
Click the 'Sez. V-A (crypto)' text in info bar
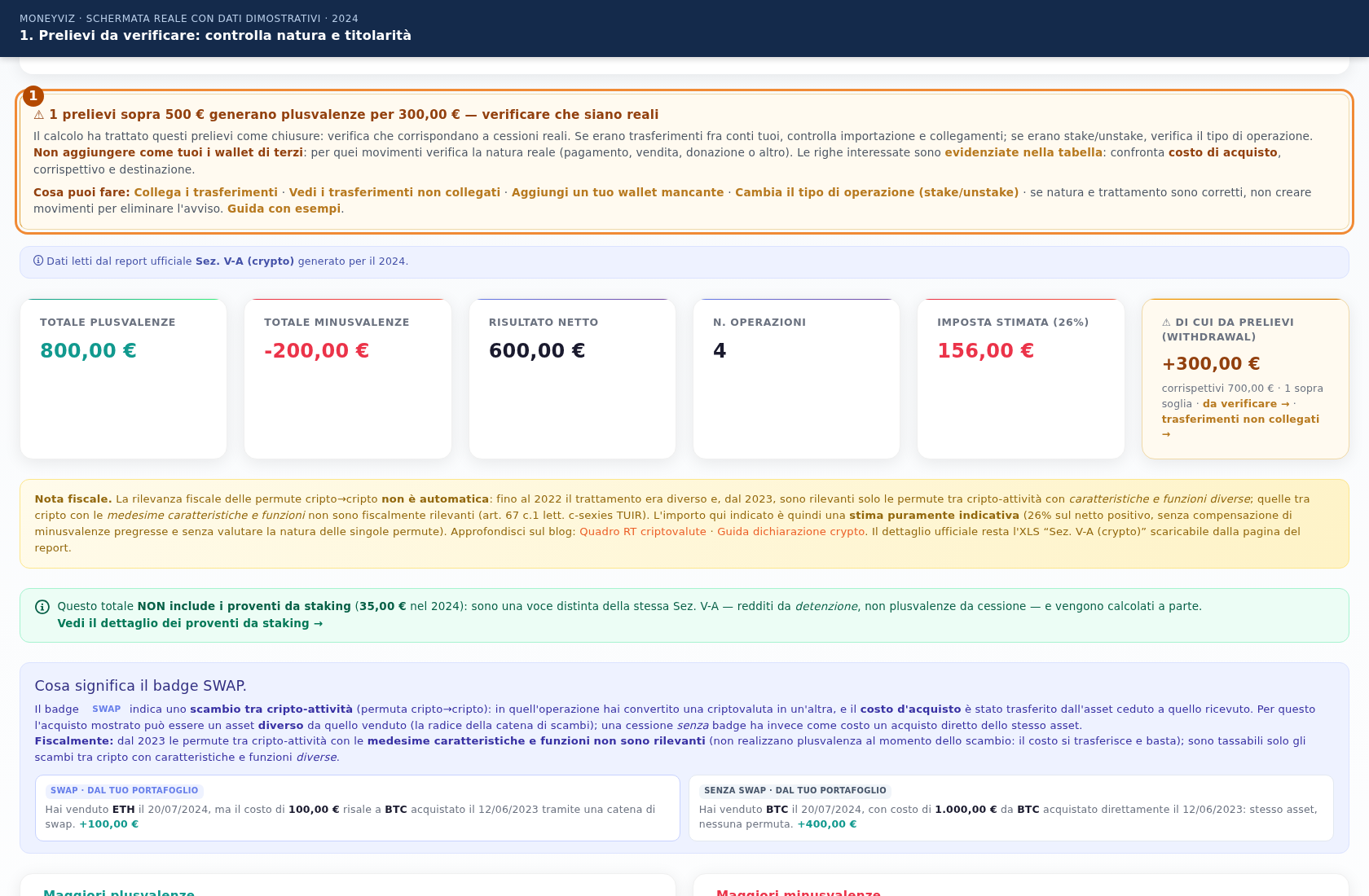[x=244, y=261]
